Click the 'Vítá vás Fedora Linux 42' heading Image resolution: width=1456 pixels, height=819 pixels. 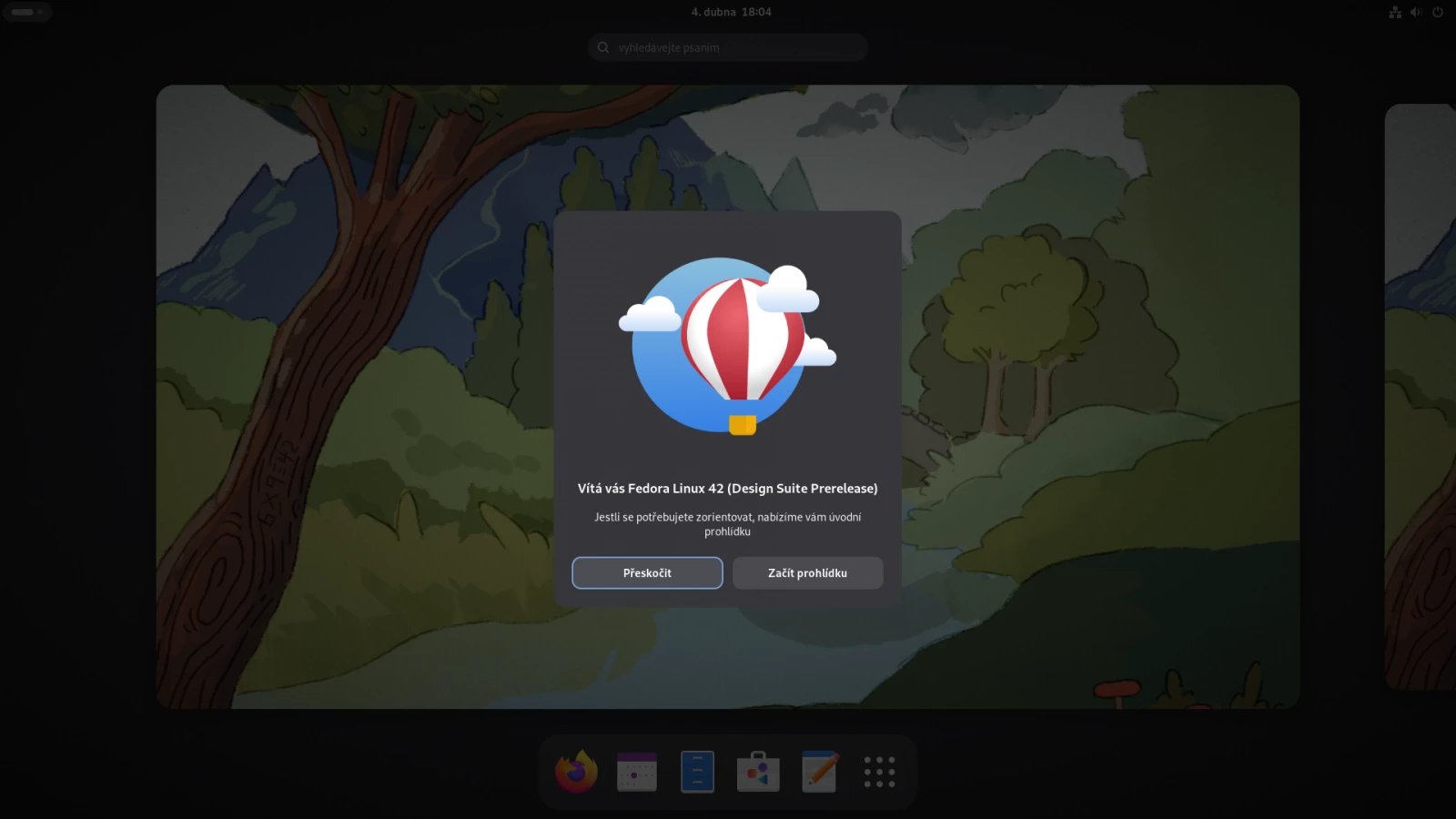(727, 489)
